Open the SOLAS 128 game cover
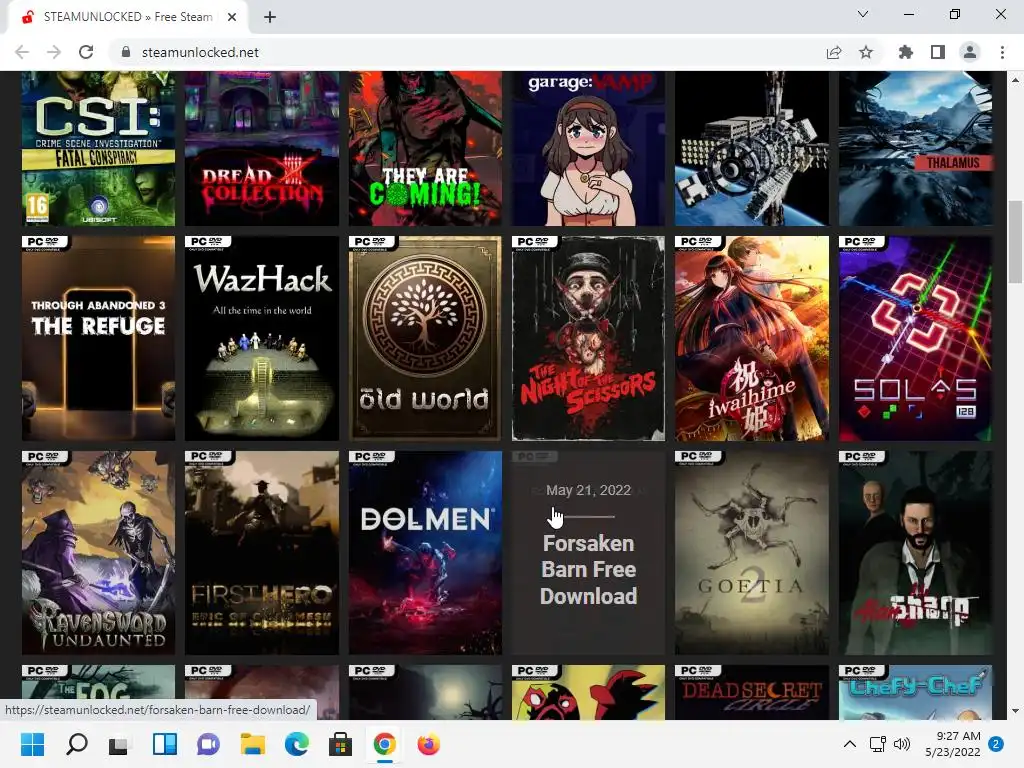This screenshot has width=1024, height=768. [916, 338]
